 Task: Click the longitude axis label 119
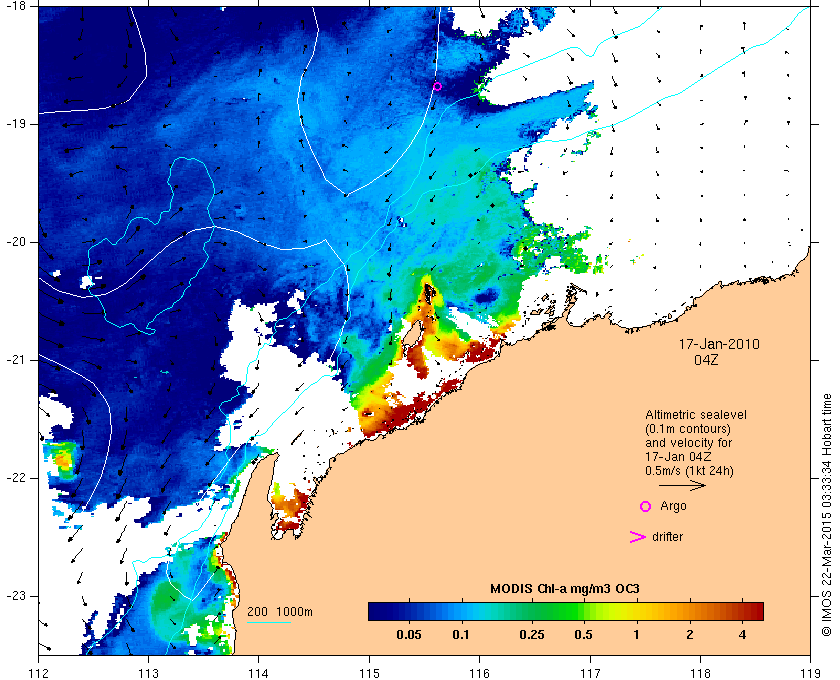pos(811,673)
